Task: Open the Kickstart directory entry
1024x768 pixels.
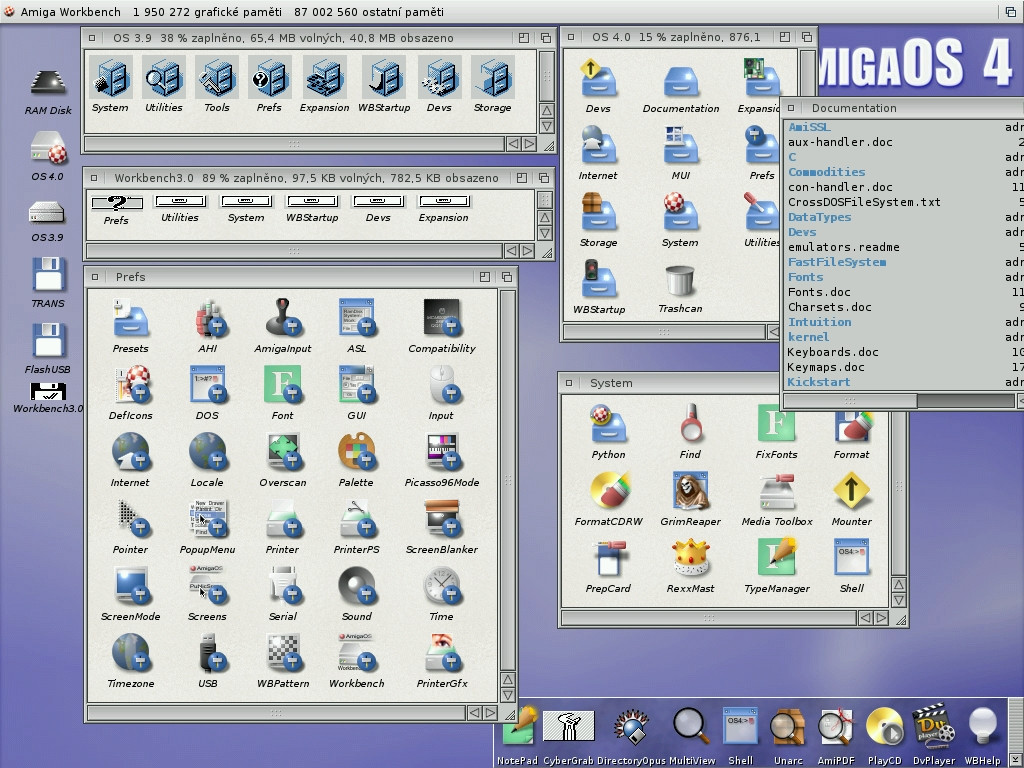Action: pyautogui.click(x=819, y=382)
